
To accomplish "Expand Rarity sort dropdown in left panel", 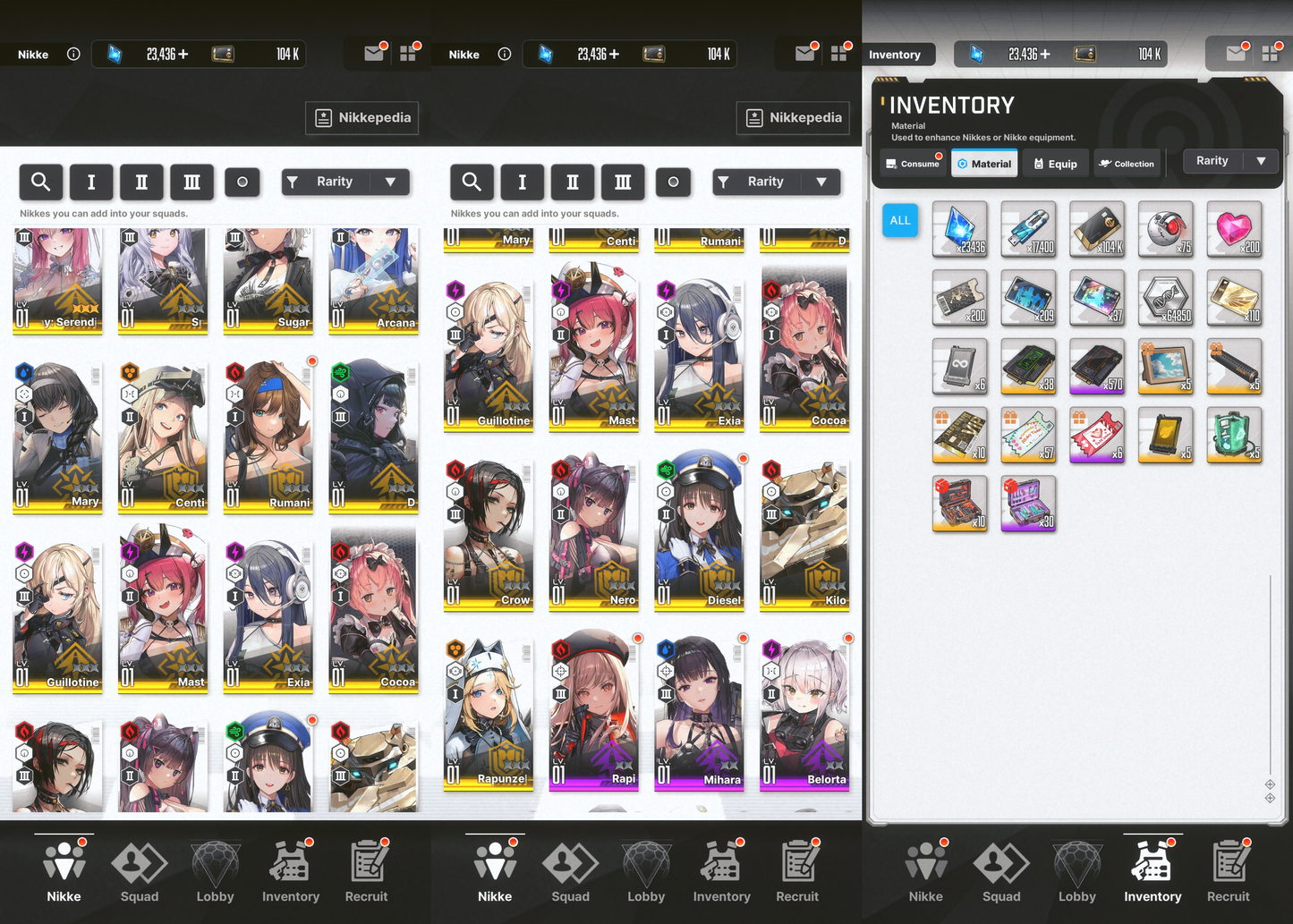I will [x=345, y=182].
